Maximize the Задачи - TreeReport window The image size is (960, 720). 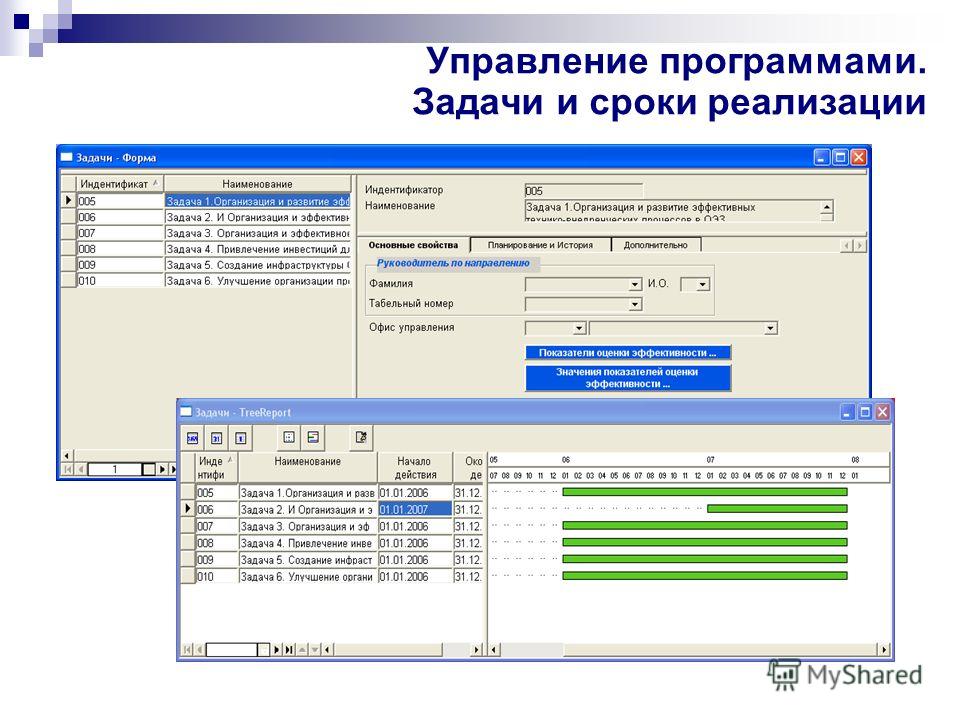click(864, 412)
